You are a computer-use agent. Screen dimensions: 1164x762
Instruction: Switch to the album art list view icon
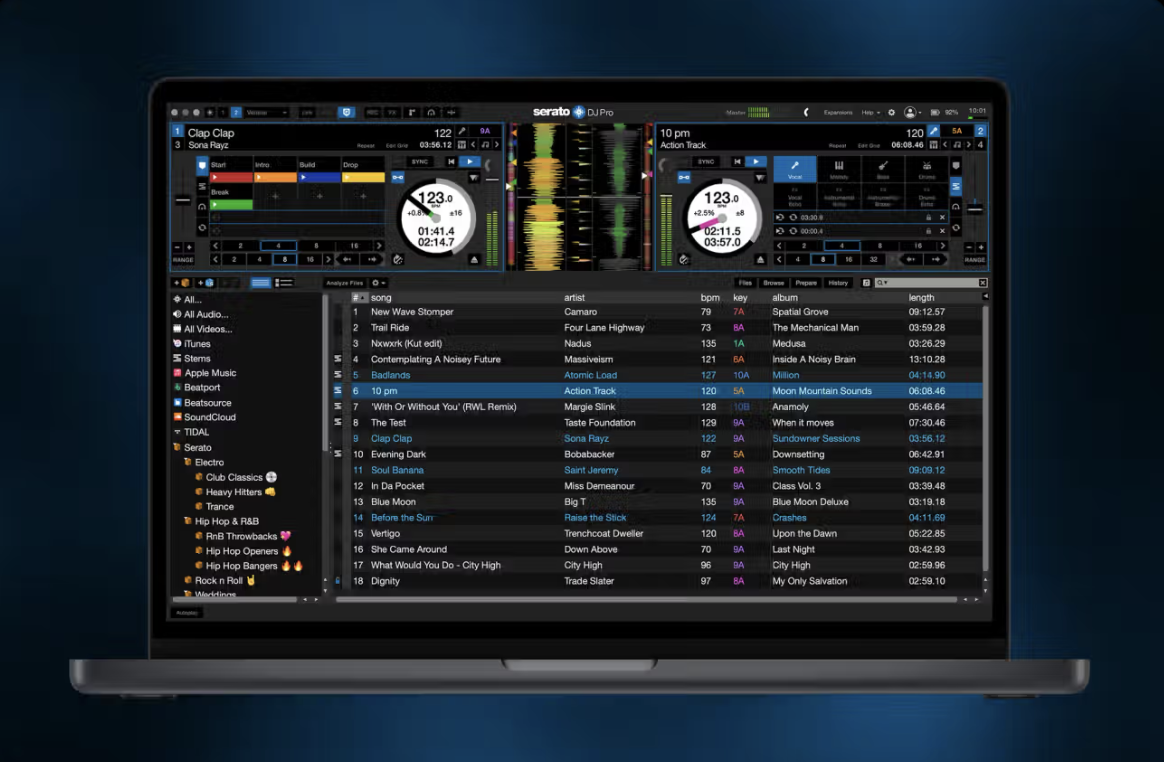pos(284,283)
